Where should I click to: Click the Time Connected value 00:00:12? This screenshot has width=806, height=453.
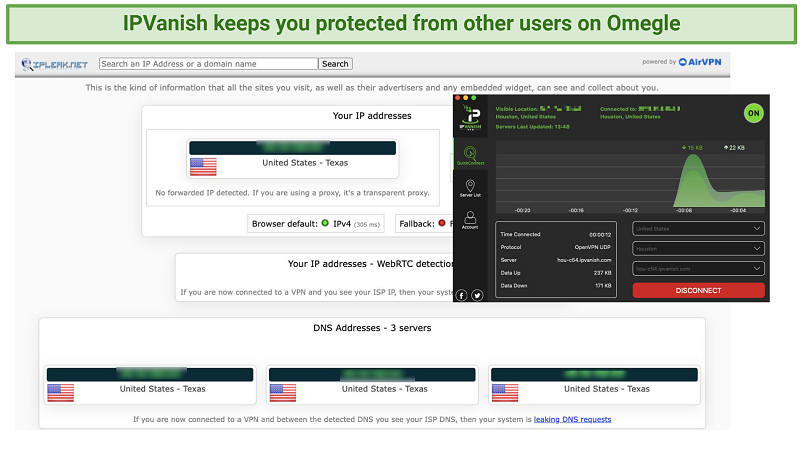coord(600,234)
